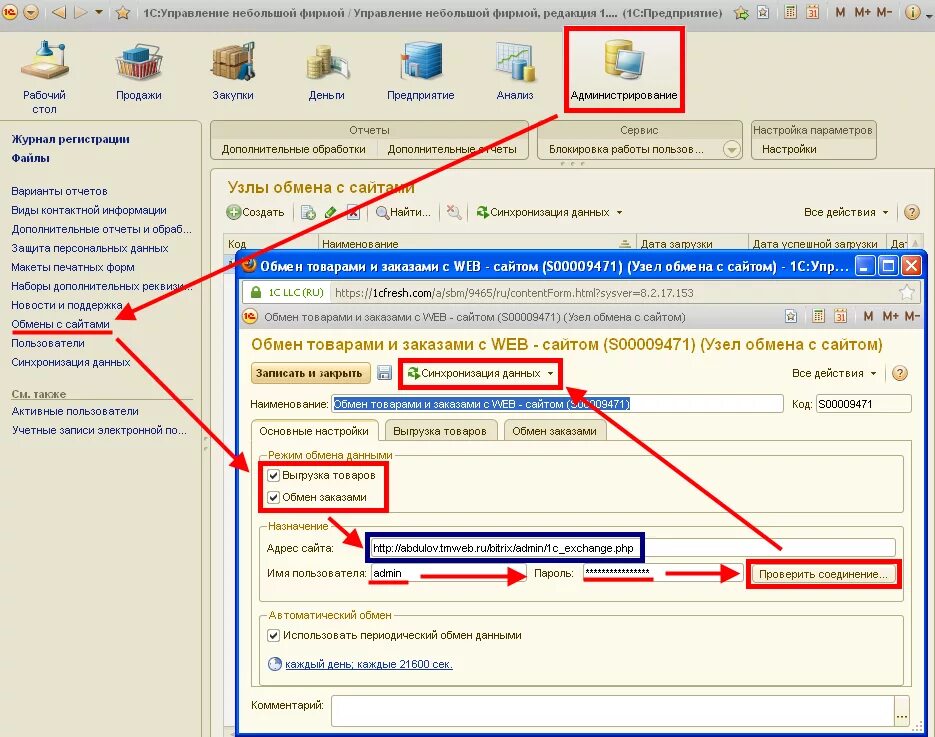Open the Рабочий стол section
The height and width of the screenshot is (737, 935).
click(45, 76)
